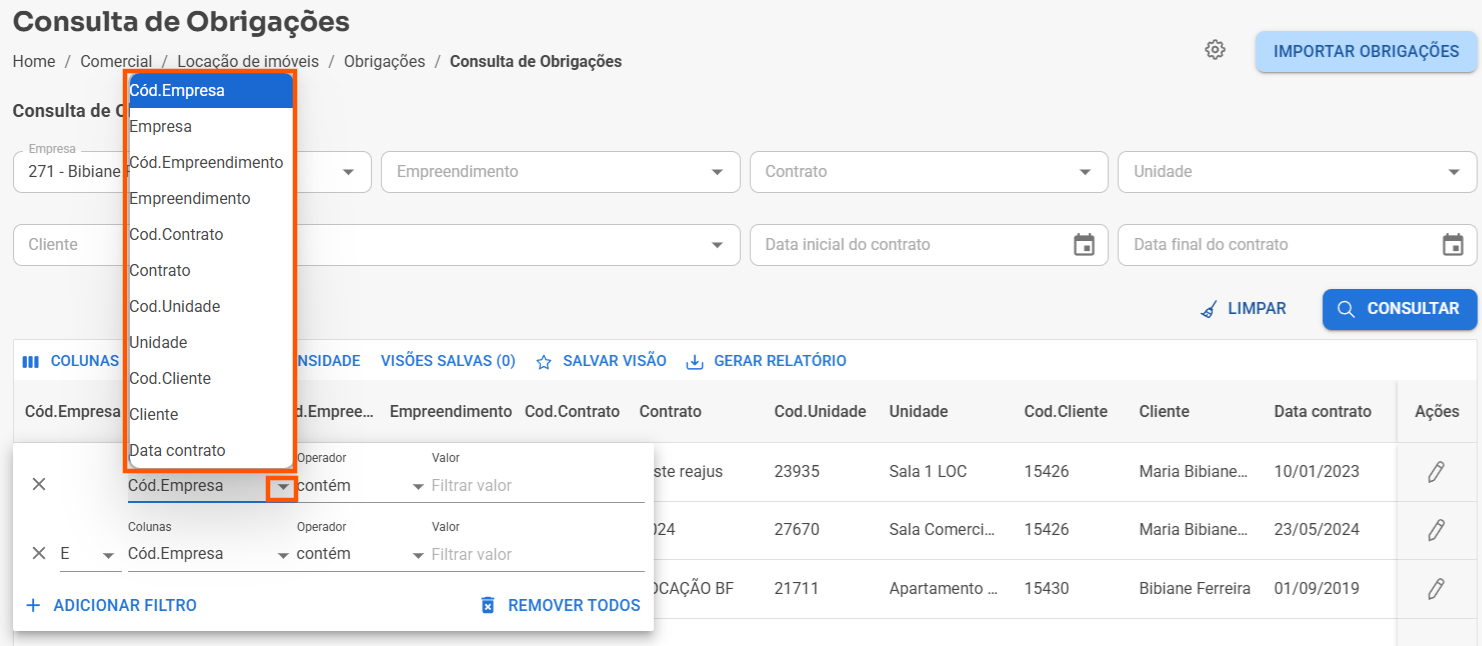Click cell 15430
This screenshot has height=646, width=1482.
1046,588
